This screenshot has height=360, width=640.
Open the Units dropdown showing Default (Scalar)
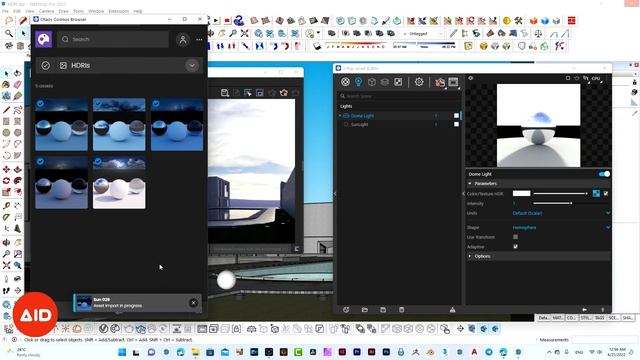[561, 213]
